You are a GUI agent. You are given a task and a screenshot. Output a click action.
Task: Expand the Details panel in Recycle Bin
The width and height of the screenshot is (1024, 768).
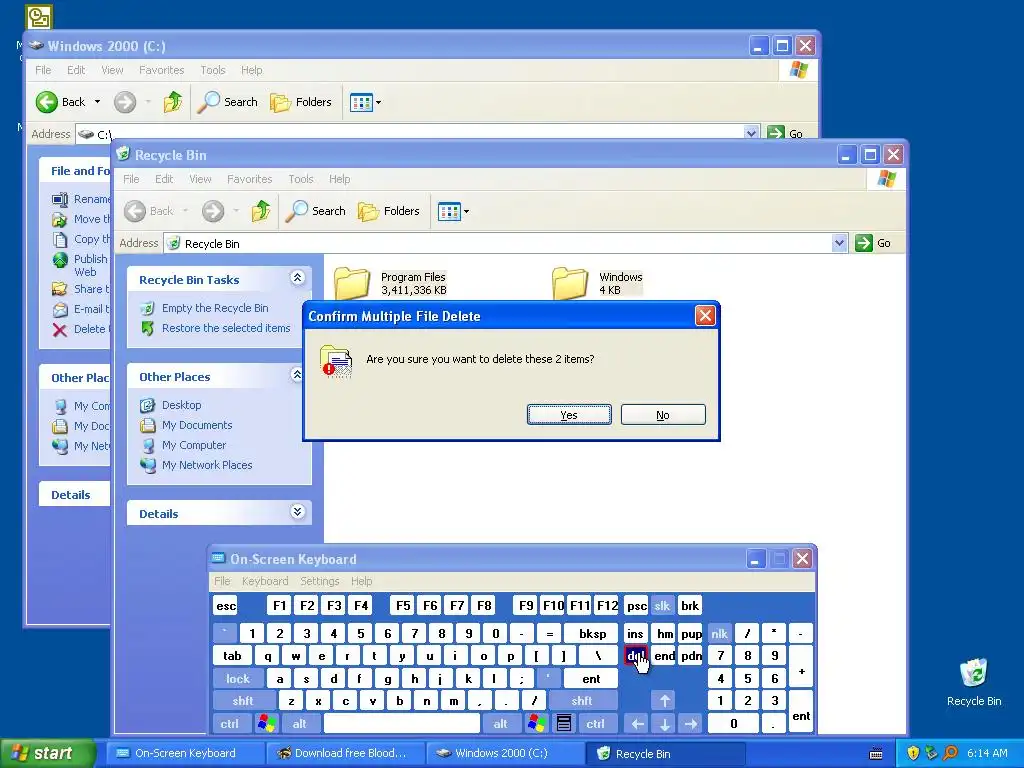pos(297,511)
